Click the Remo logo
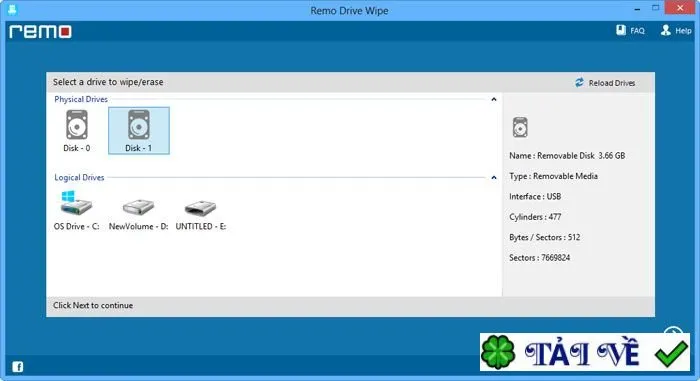Image resolution: width=700 pixels, height=381 pixels. (x=40, y=32)
